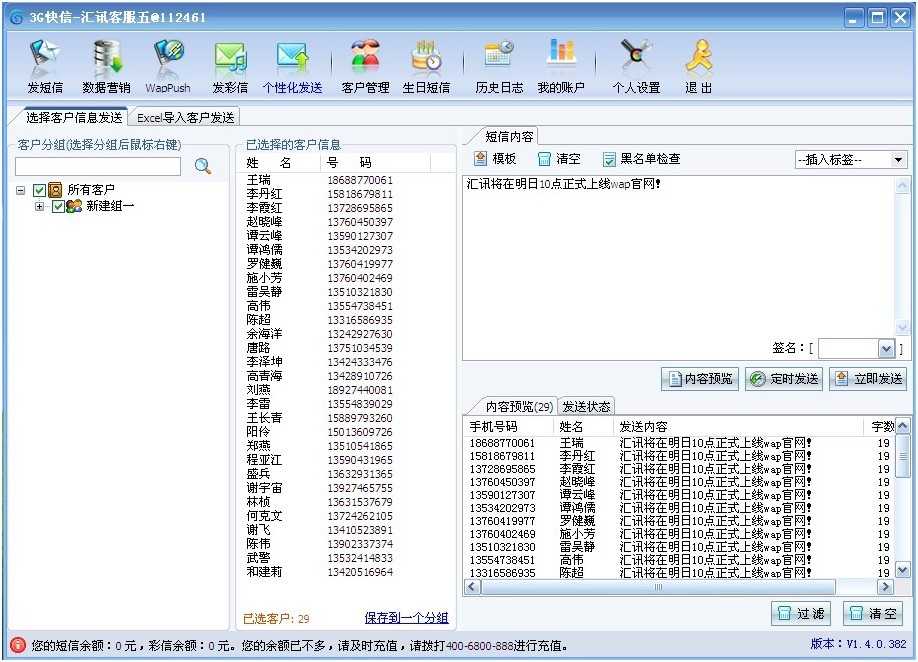
Task: Select customer row 余海洋
Action: (x=345, y=334)
